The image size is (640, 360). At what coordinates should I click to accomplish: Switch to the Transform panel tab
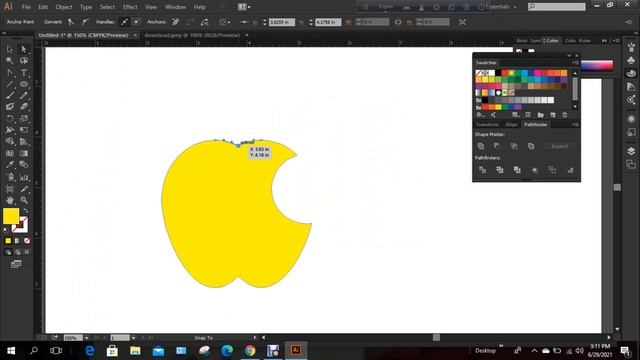tap(487, 124)
